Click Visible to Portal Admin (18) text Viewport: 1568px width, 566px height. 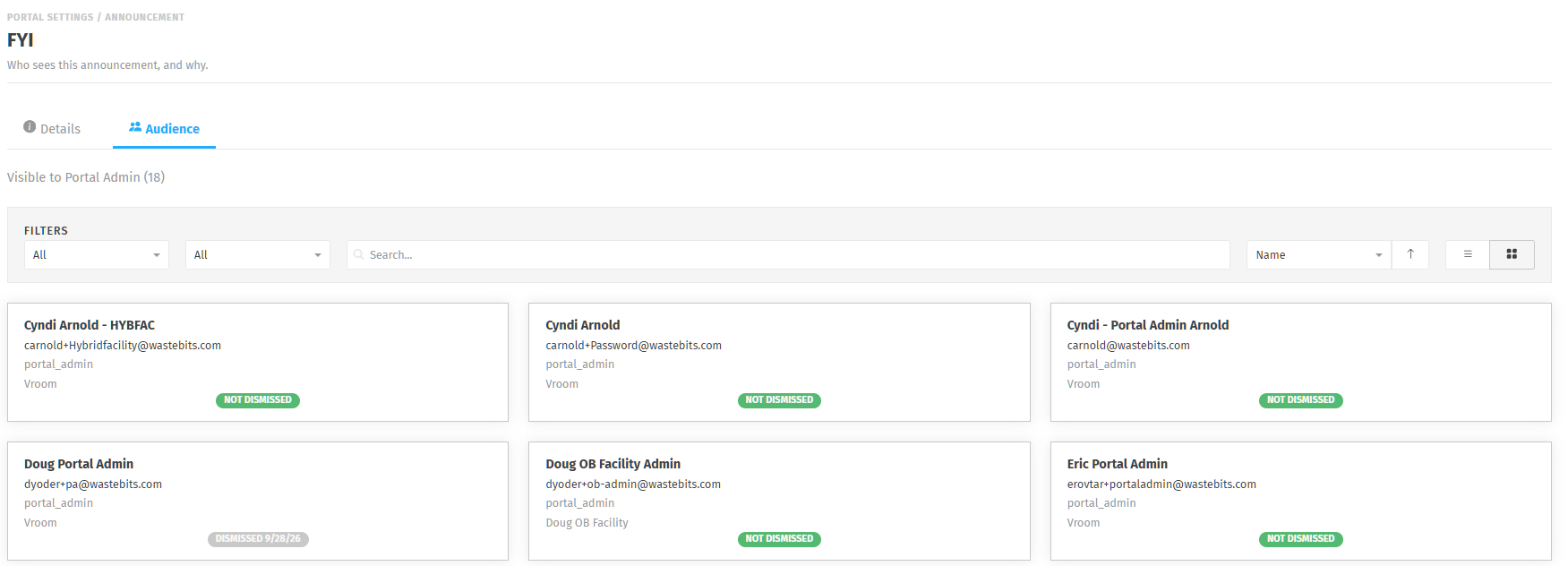pyautogui.click(x=86, y=177)
